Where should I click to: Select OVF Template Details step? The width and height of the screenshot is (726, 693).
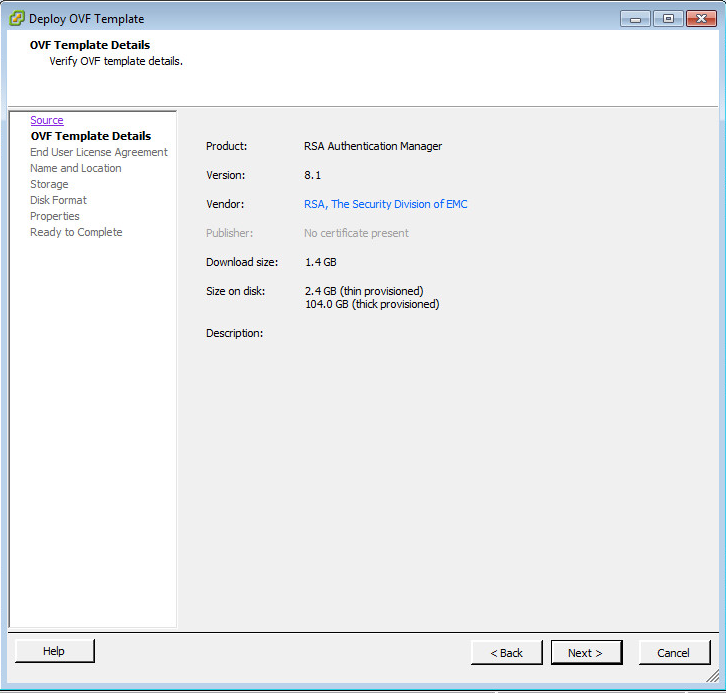(91, 136)
